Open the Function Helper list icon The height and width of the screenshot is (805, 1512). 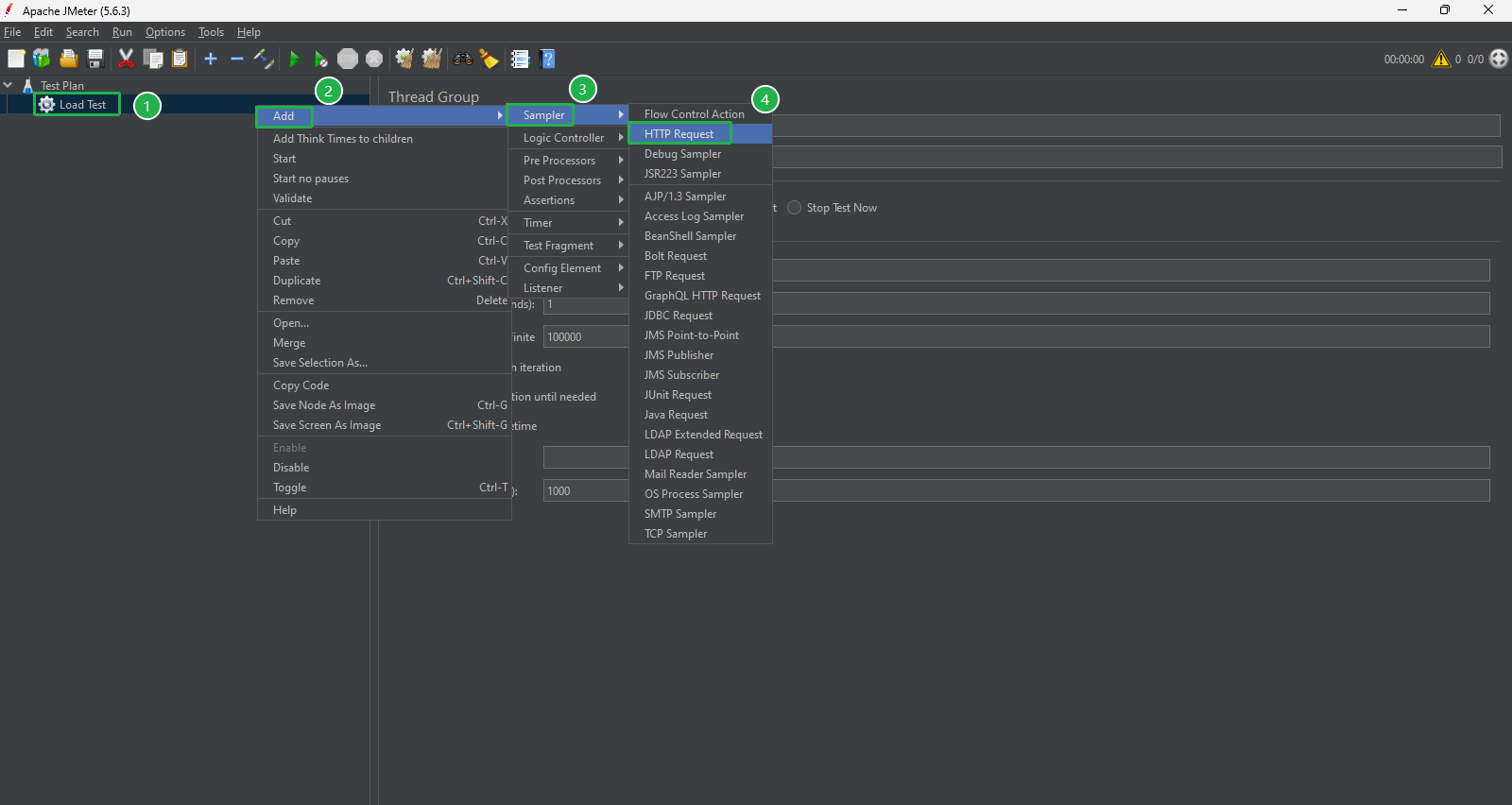pos(520,59)
